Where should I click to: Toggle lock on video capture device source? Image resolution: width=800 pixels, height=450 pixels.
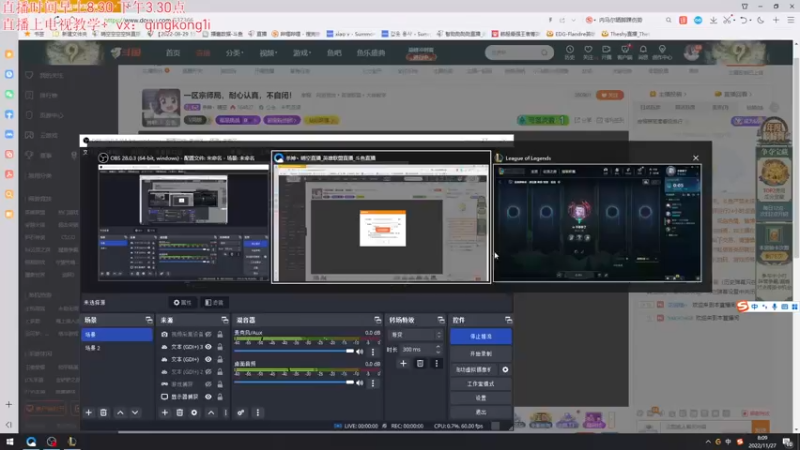click(x=220, y=334)
